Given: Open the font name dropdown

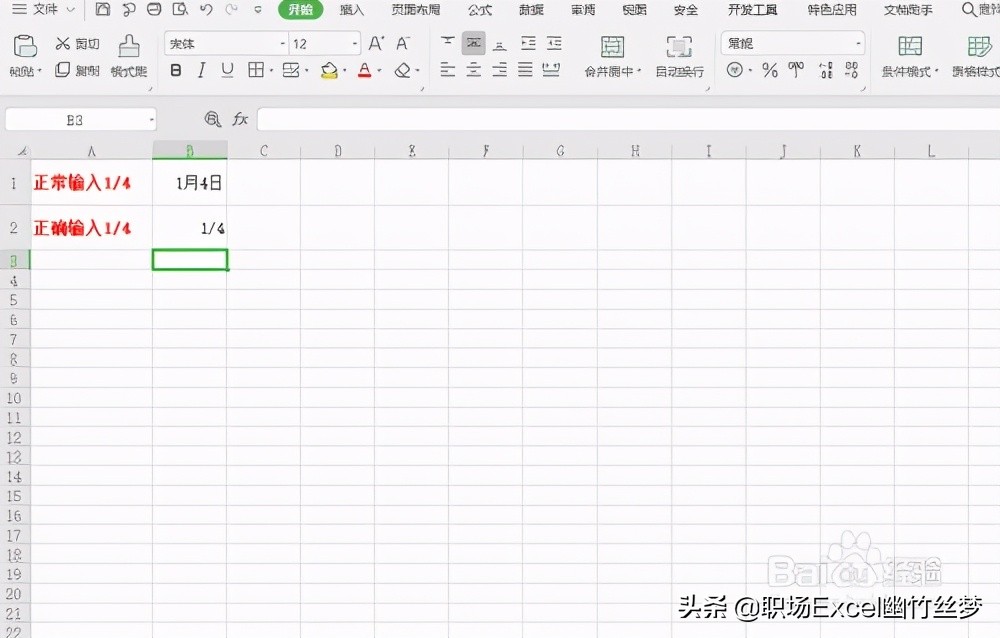Looking at the screenshot, I should [x=283, y=43].
